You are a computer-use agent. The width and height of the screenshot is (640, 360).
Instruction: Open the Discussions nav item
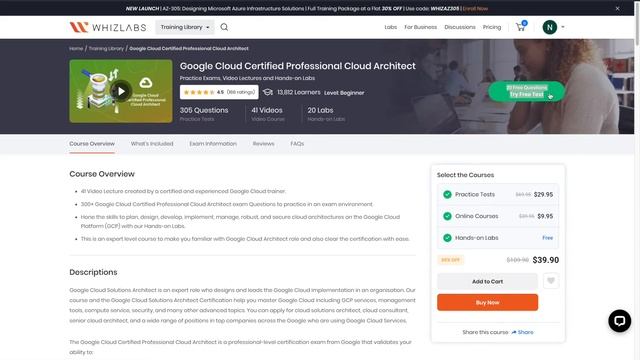460,27
